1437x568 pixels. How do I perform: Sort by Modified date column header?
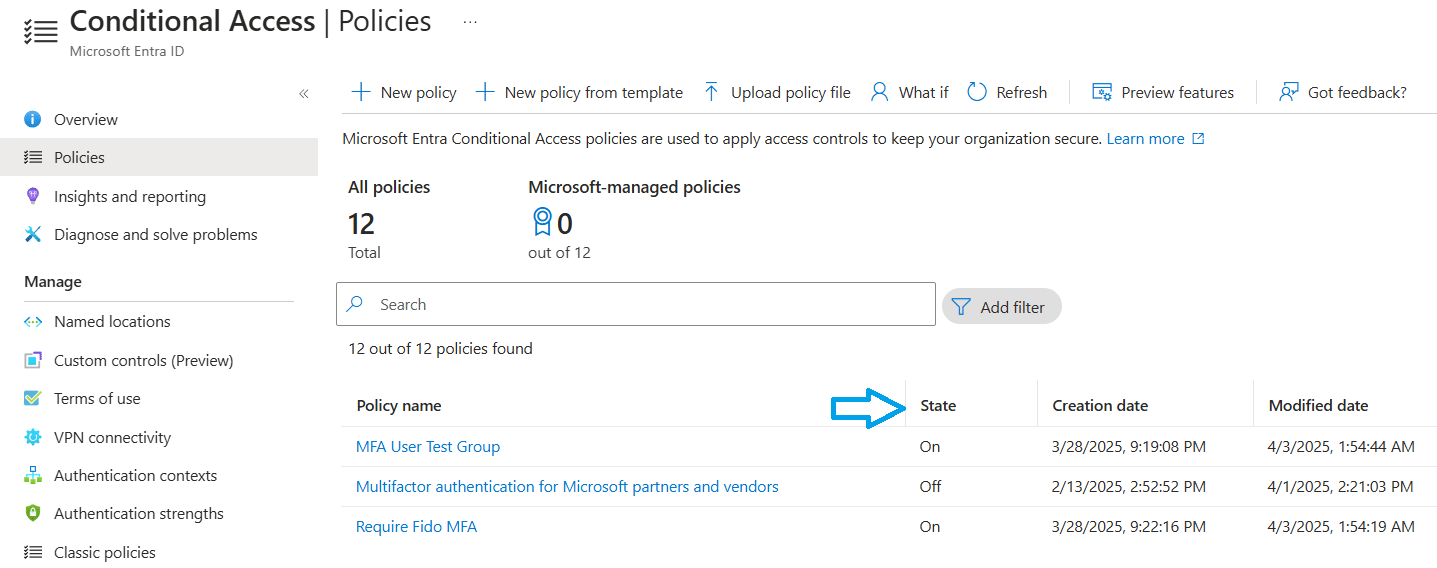(x=1318, y=405)
